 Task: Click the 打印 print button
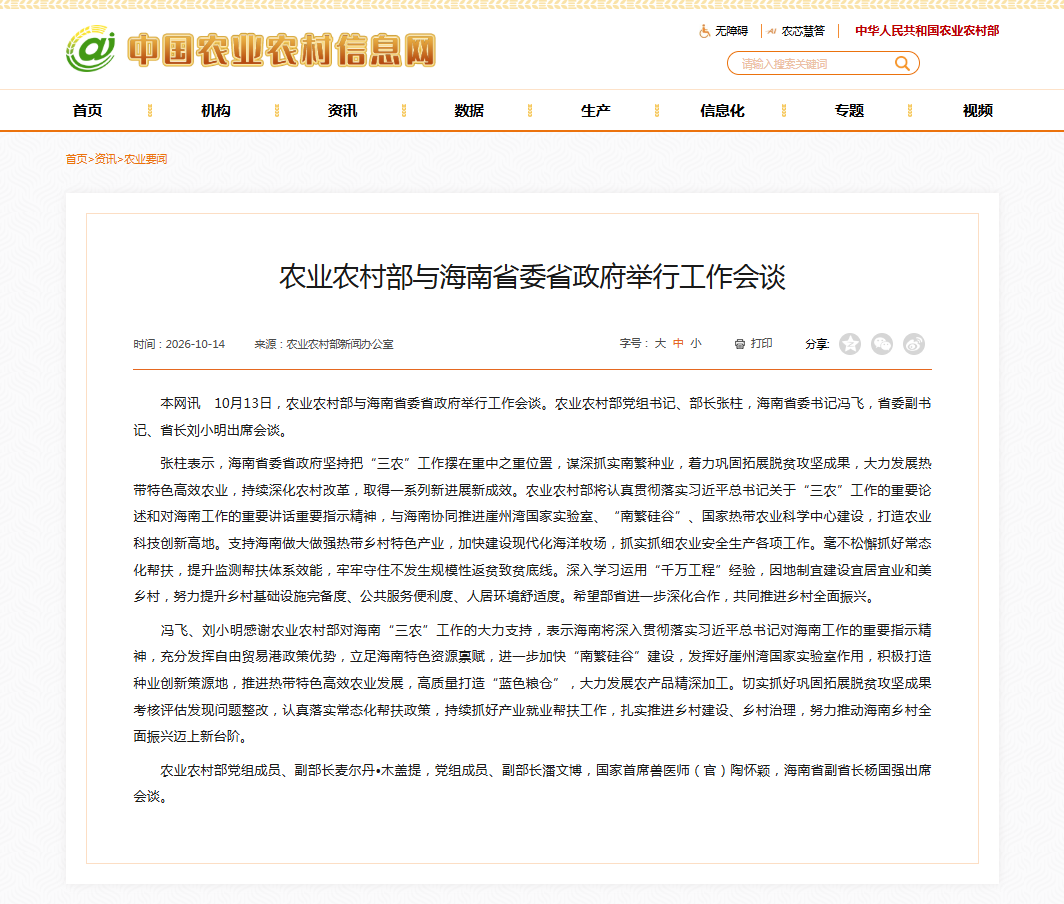click(761, 343)
